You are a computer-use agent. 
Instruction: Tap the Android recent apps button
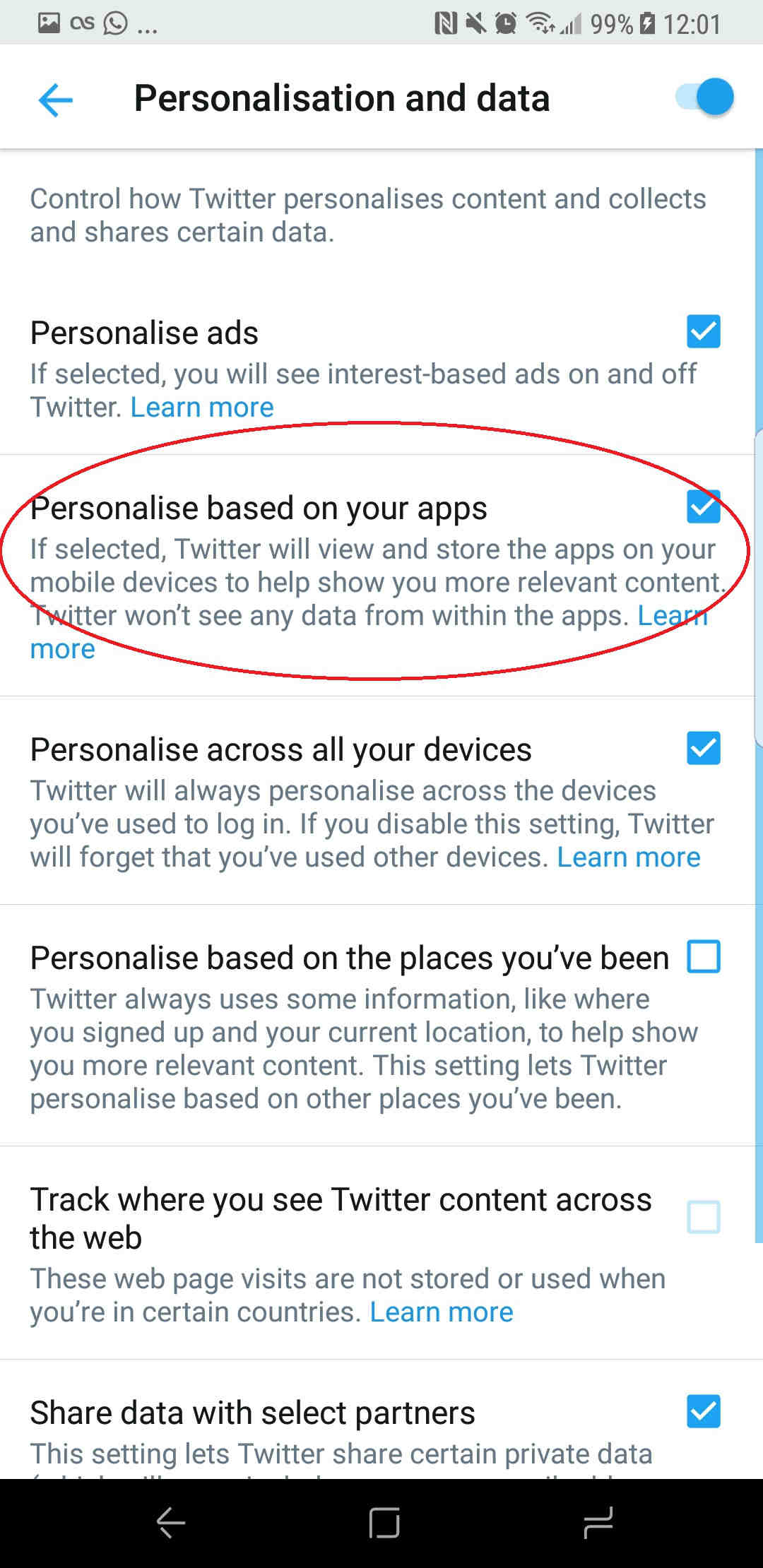pos(598,1523)
